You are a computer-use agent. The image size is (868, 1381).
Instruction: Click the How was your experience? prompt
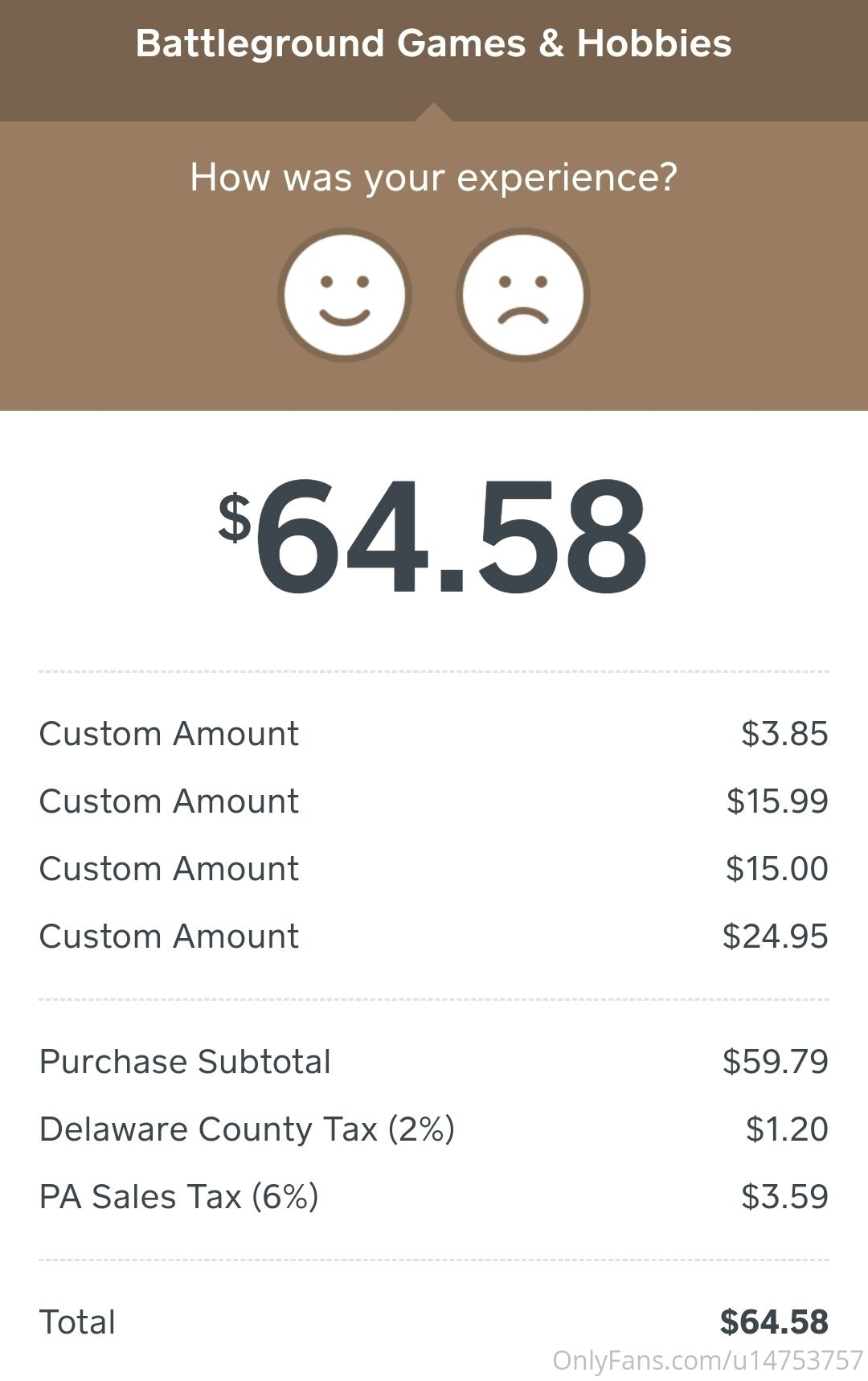(434, 178)
